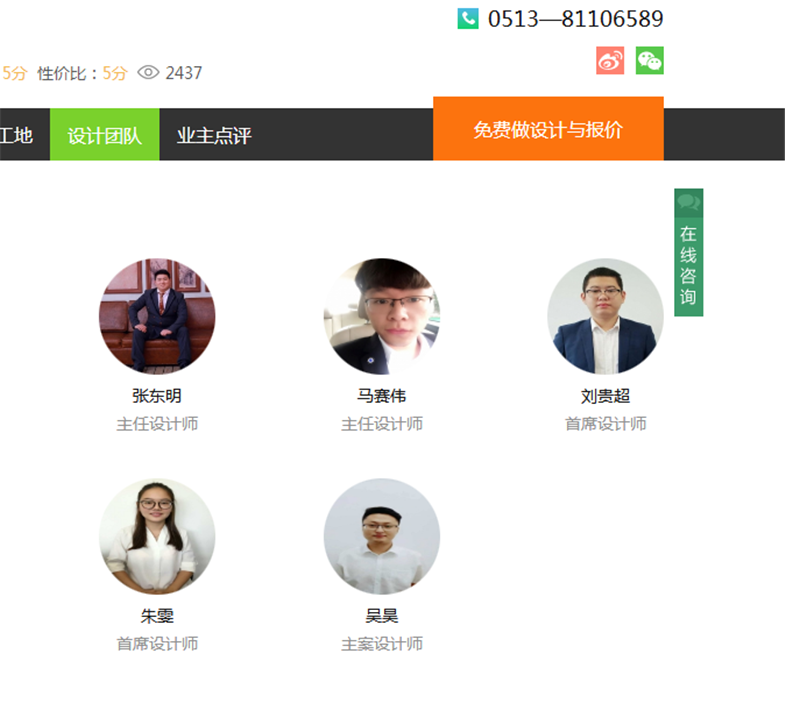View 张东明 profile photo
The image size is (785, 717).
[157, 316]
